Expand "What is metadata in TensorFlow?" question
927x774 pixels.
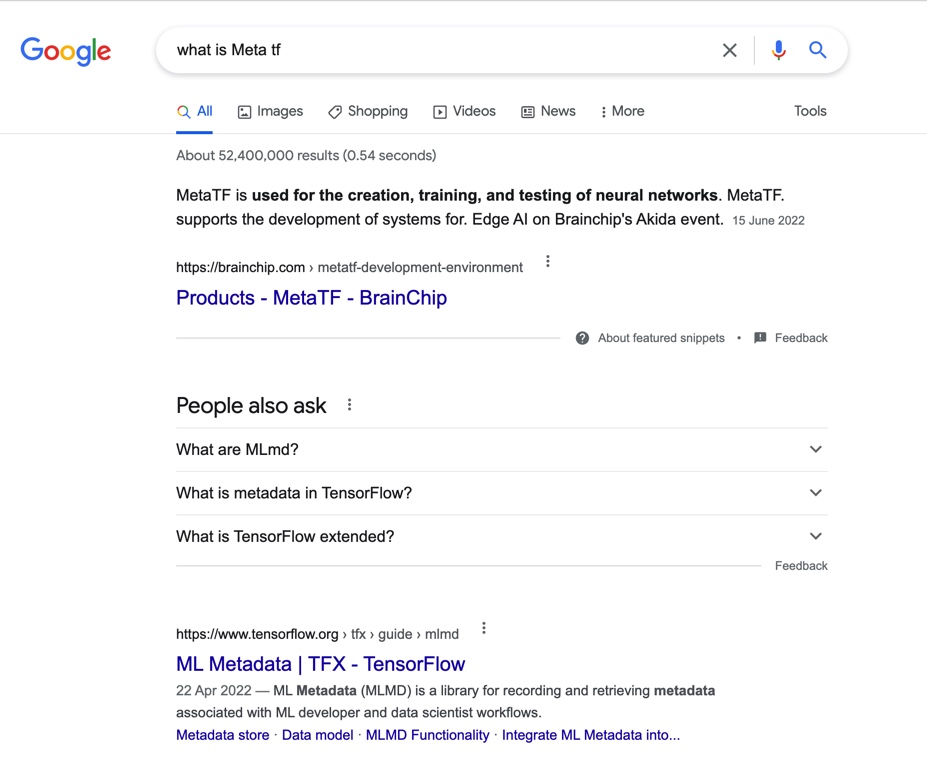(815, 492)
